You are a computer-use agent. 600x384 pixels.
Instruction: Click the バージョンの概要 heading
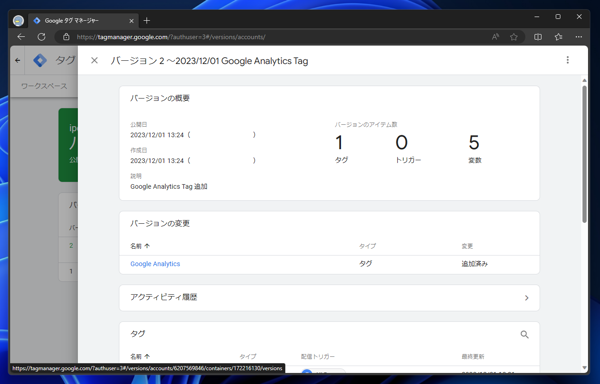[160, 98]
